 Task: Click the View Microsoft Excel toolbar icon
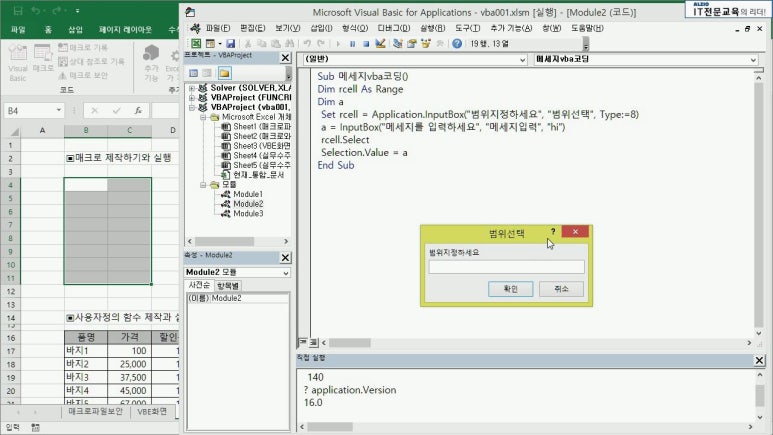pyautogui.click(x=196, y=44)
